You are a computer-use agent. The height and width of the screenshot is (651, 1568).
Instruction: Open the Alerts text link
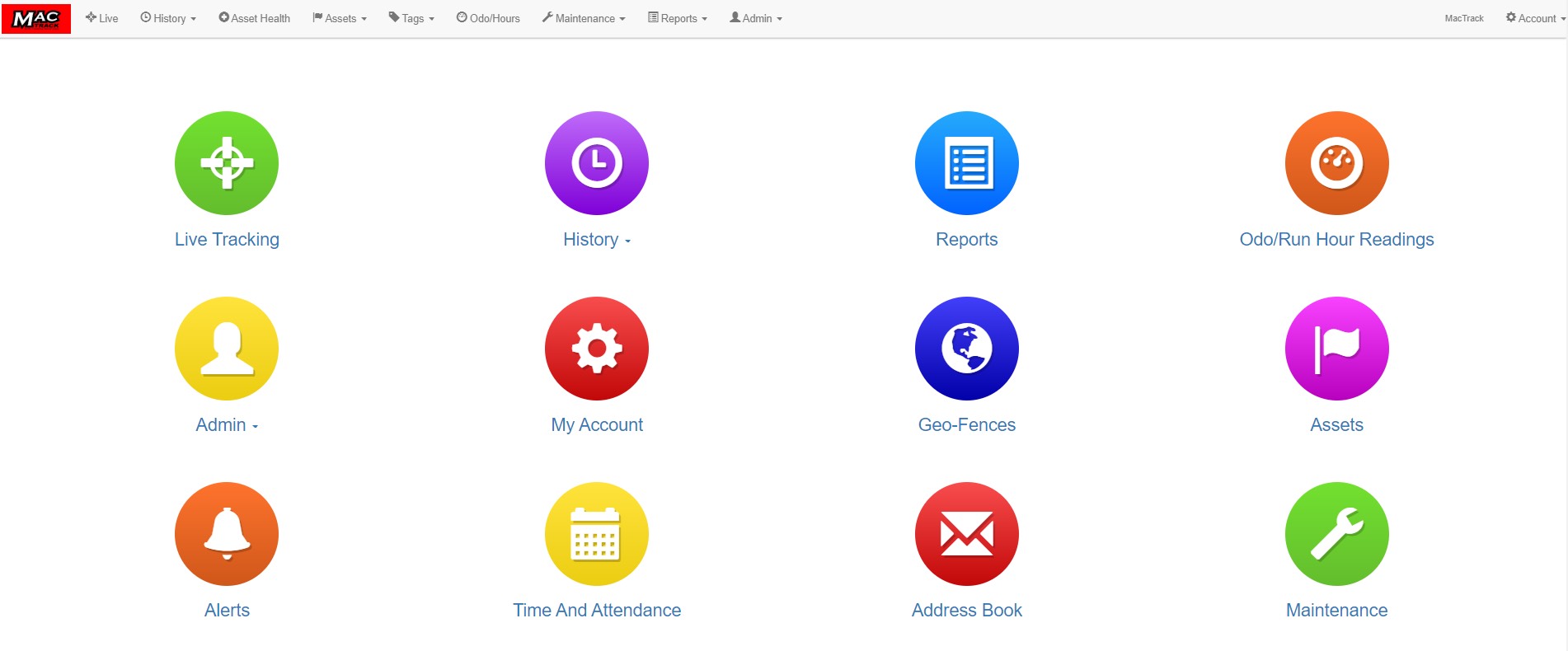coord(227,611)
